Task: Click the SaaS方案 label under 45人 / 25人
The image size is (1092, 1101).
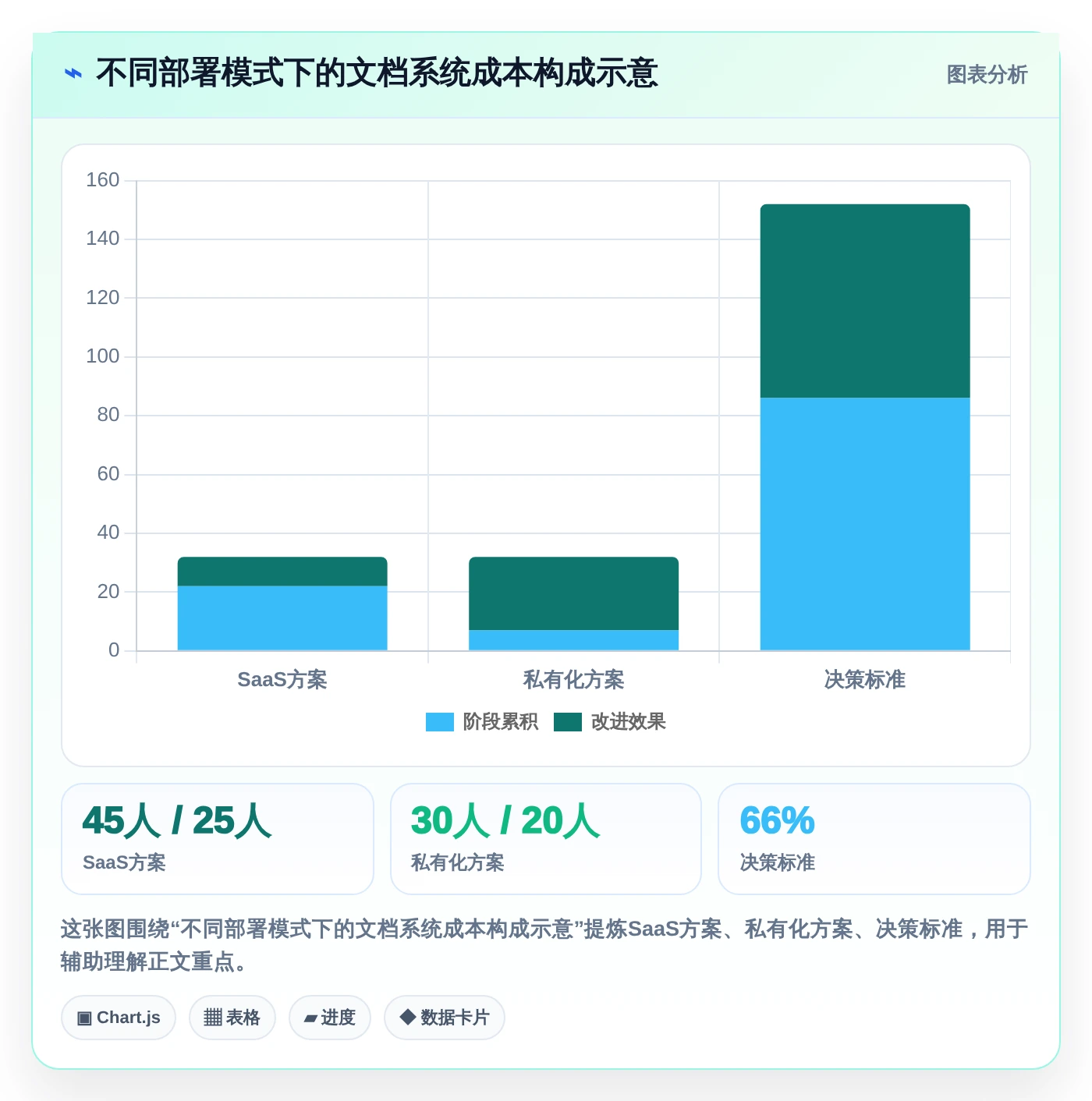Action: (125, 862)
